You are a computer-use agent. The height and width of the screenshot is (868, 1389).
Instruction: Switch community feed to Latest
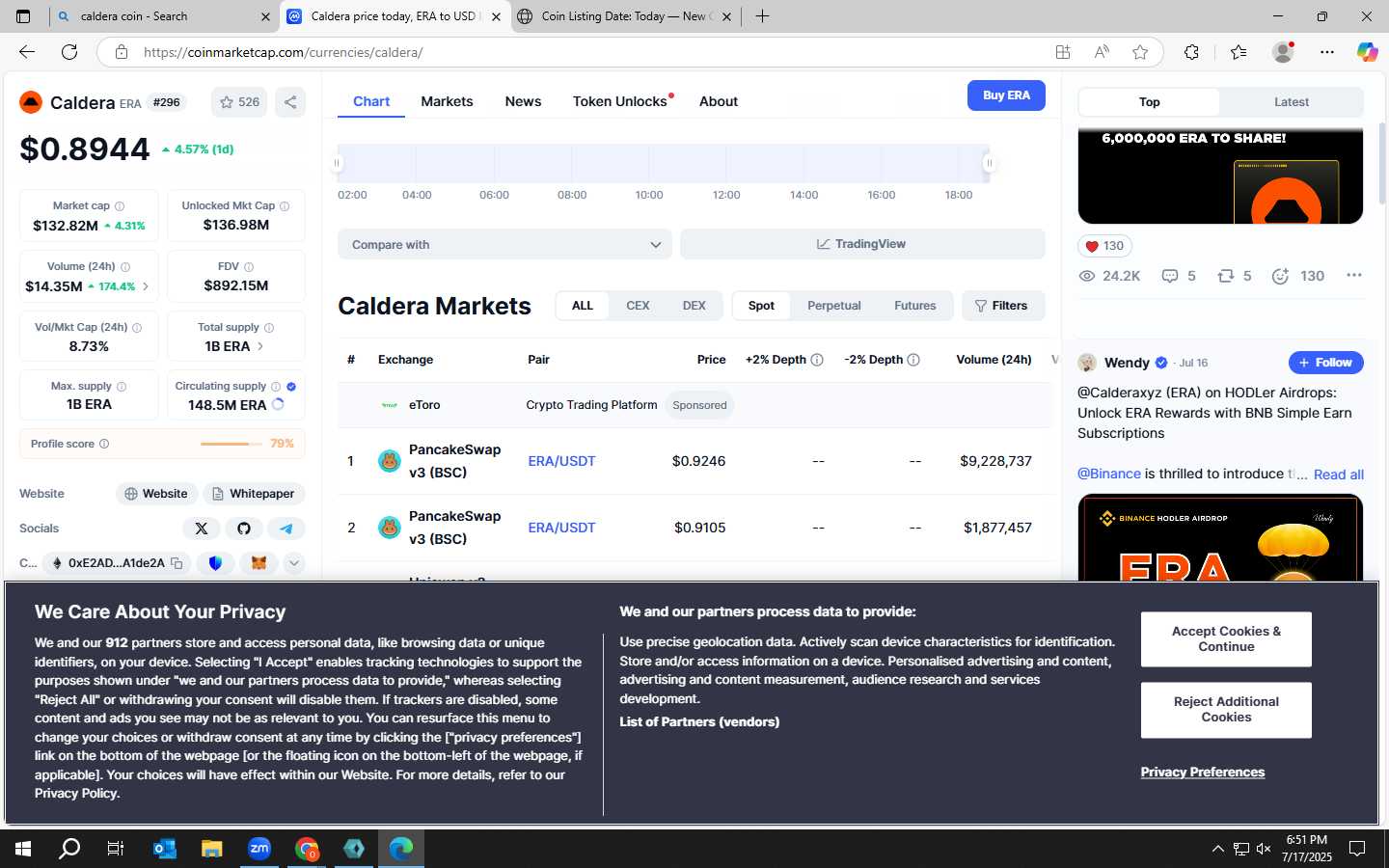pyautogui.click(x=1291, y=102)
